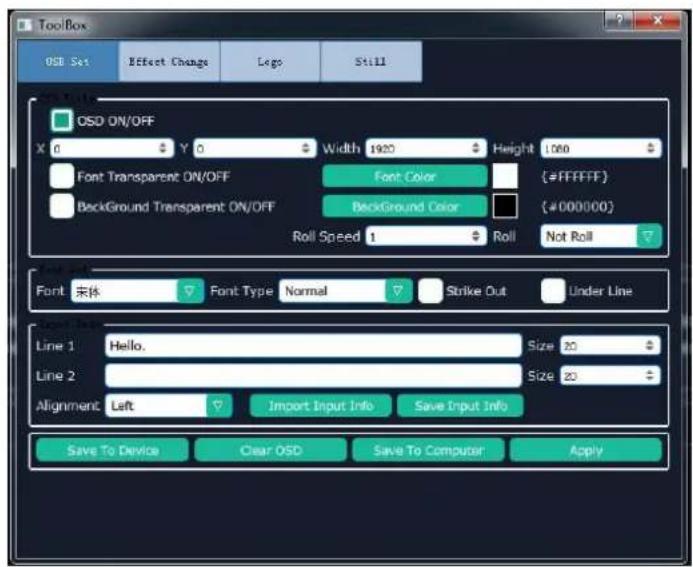The image size is (693, 567).
Task: Open the Logo tab
Action: click(270, 61)
